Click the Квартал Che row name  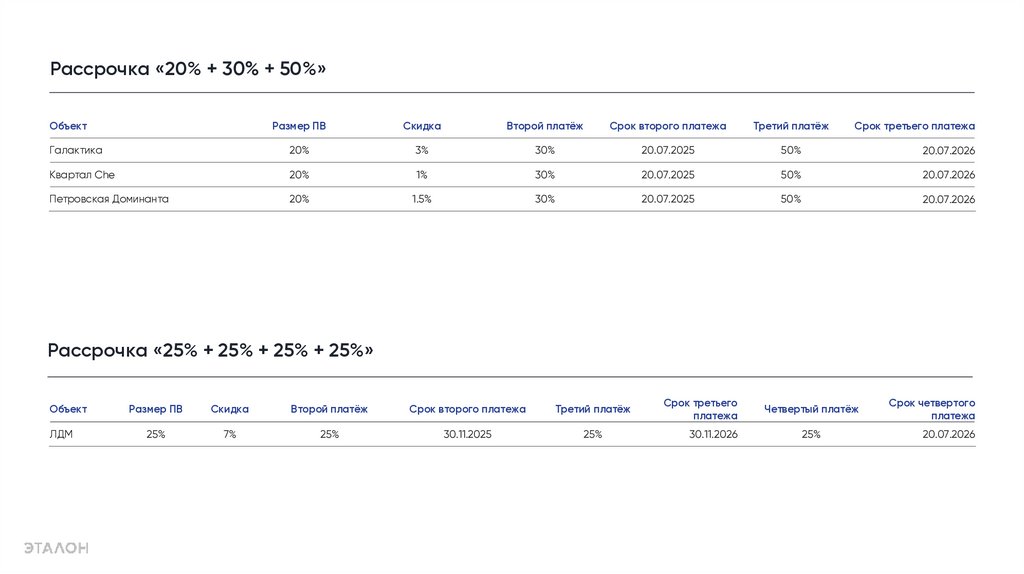[82, 175]
